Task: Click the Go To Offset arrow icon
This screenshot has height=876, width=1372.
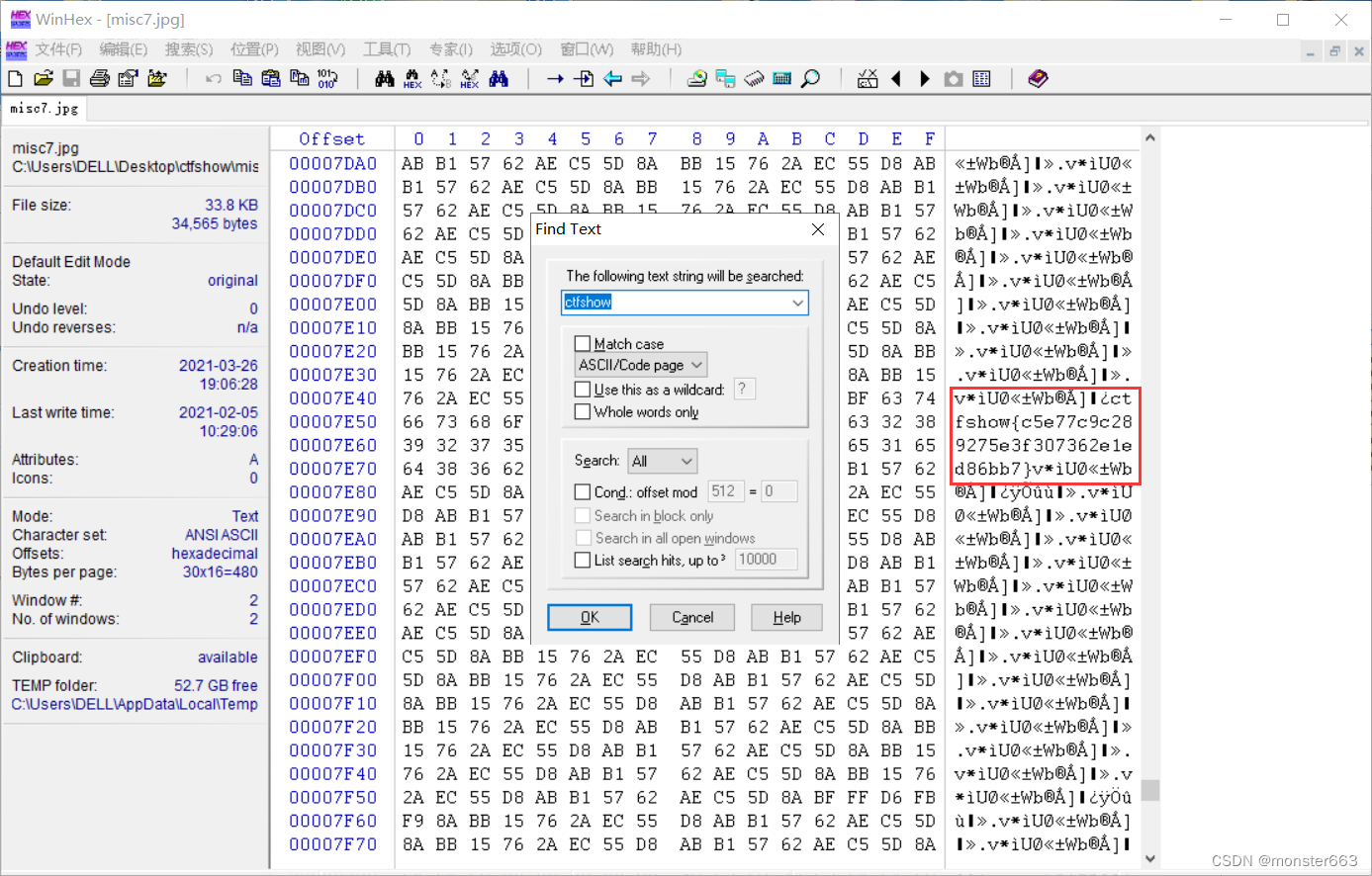Action: click(555, 78)
